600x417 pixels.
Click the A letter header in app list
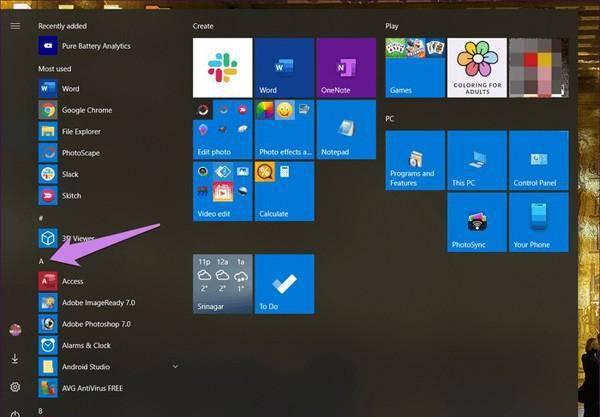pos(41,261)
